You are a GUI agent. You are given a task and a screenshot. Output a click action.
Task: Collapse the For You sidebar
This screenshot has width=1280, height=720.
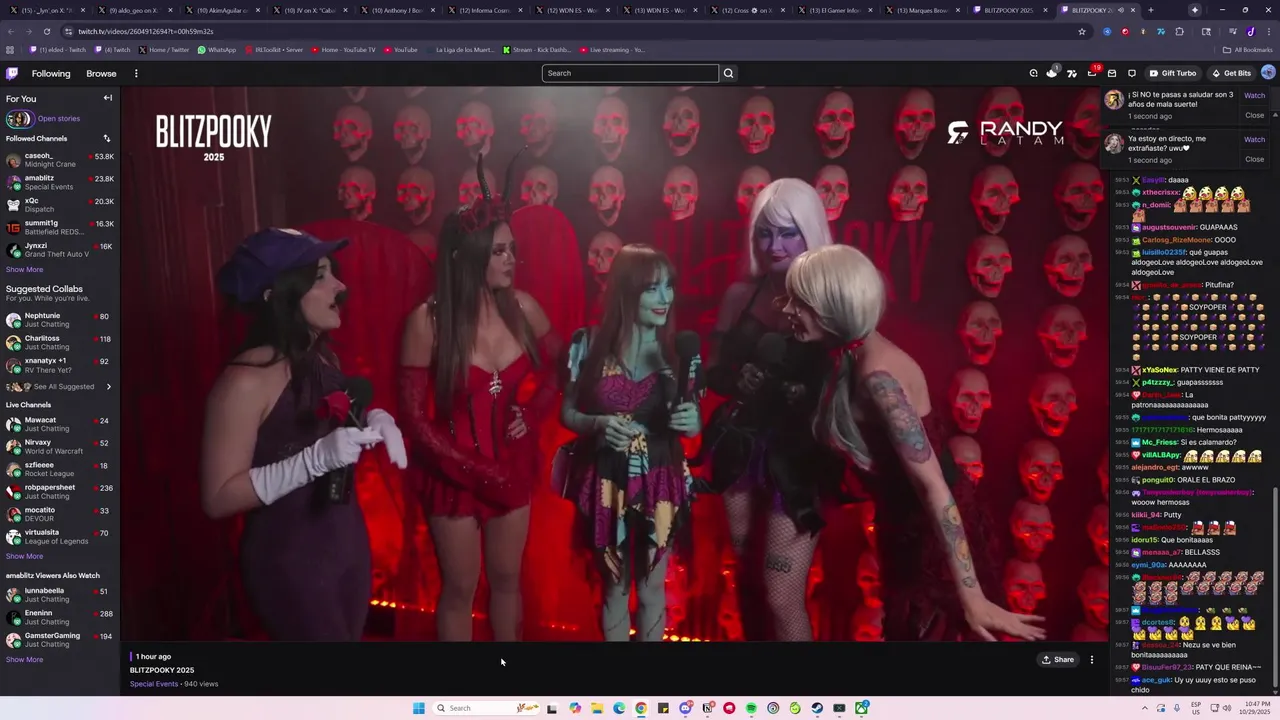[x=108, y=98]
